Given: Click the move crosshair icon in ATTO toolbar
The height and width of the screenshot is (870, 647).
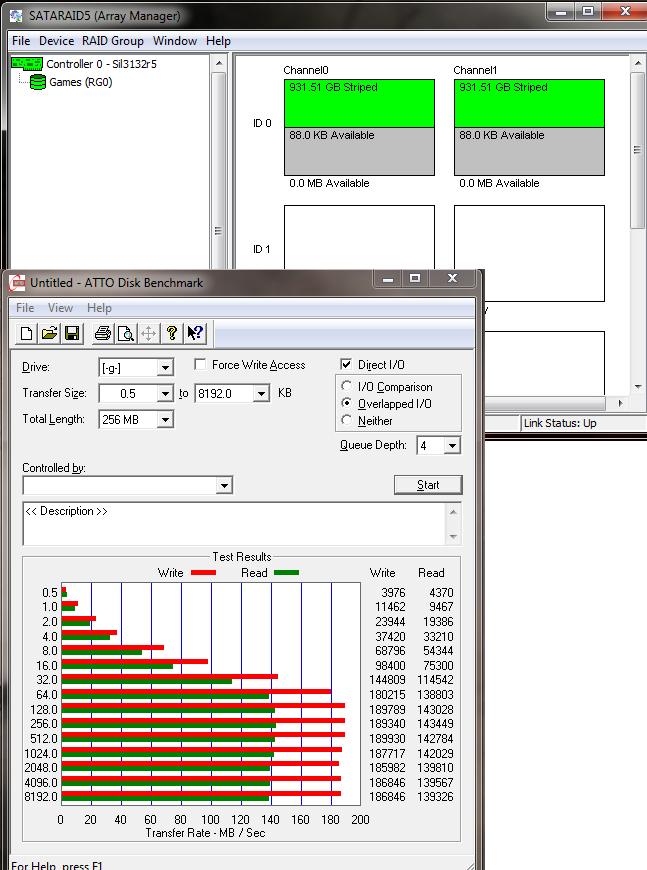Looking at the screenshot, I should tap(149, 333).
